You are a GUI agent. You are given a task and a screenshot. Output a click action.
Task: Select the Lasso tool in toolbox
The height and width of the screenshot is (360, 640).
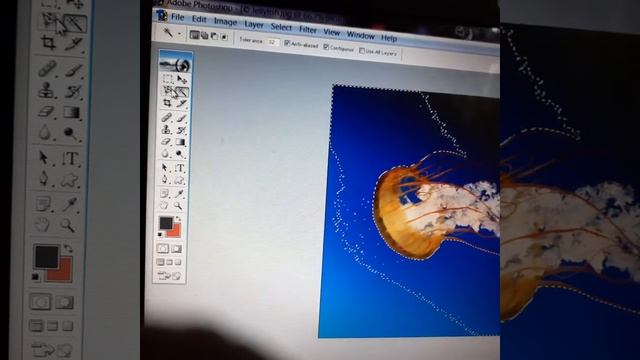169,91
